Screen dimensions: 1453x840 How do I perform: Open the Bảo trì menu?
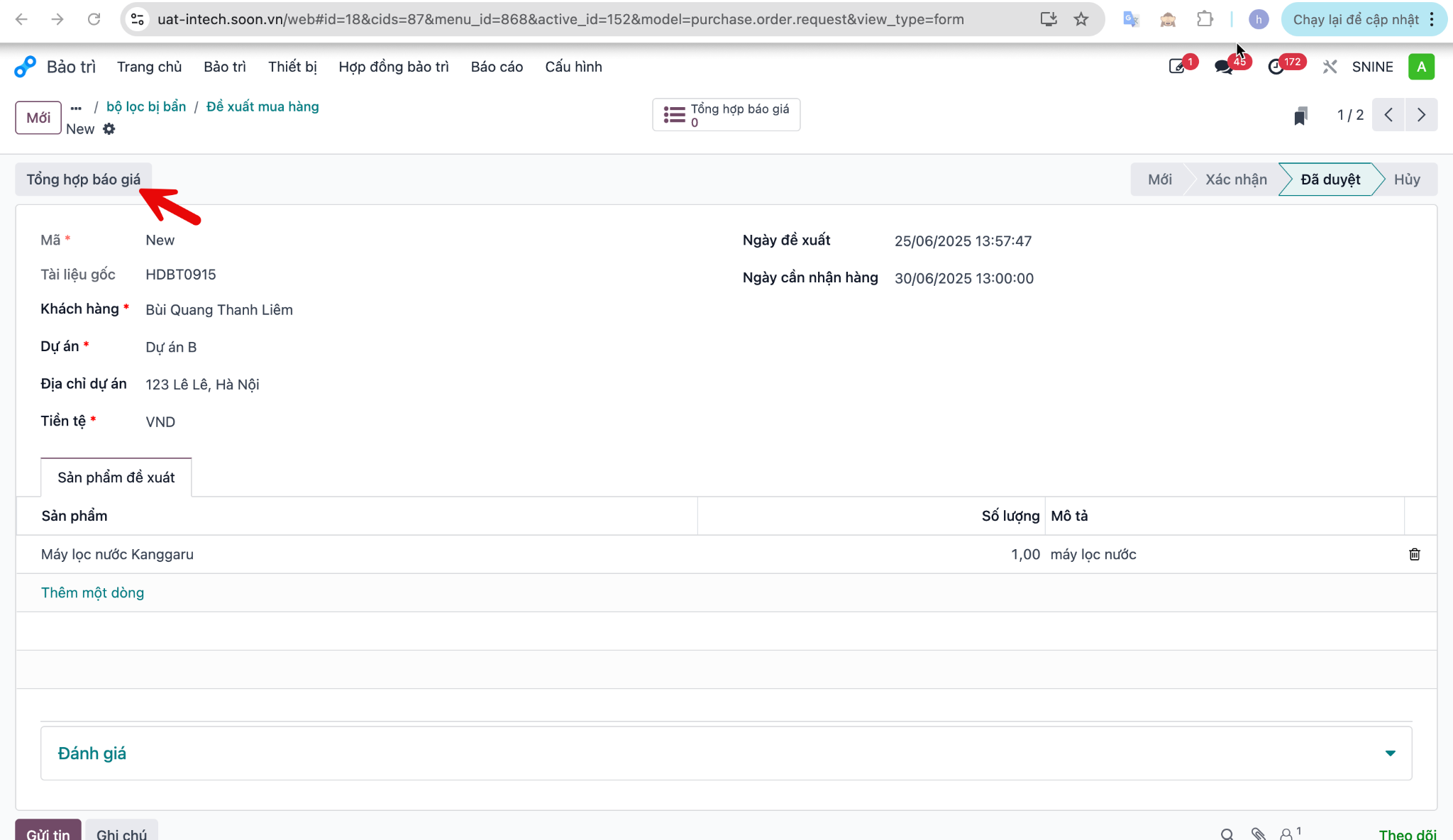(x=225, y=67)
